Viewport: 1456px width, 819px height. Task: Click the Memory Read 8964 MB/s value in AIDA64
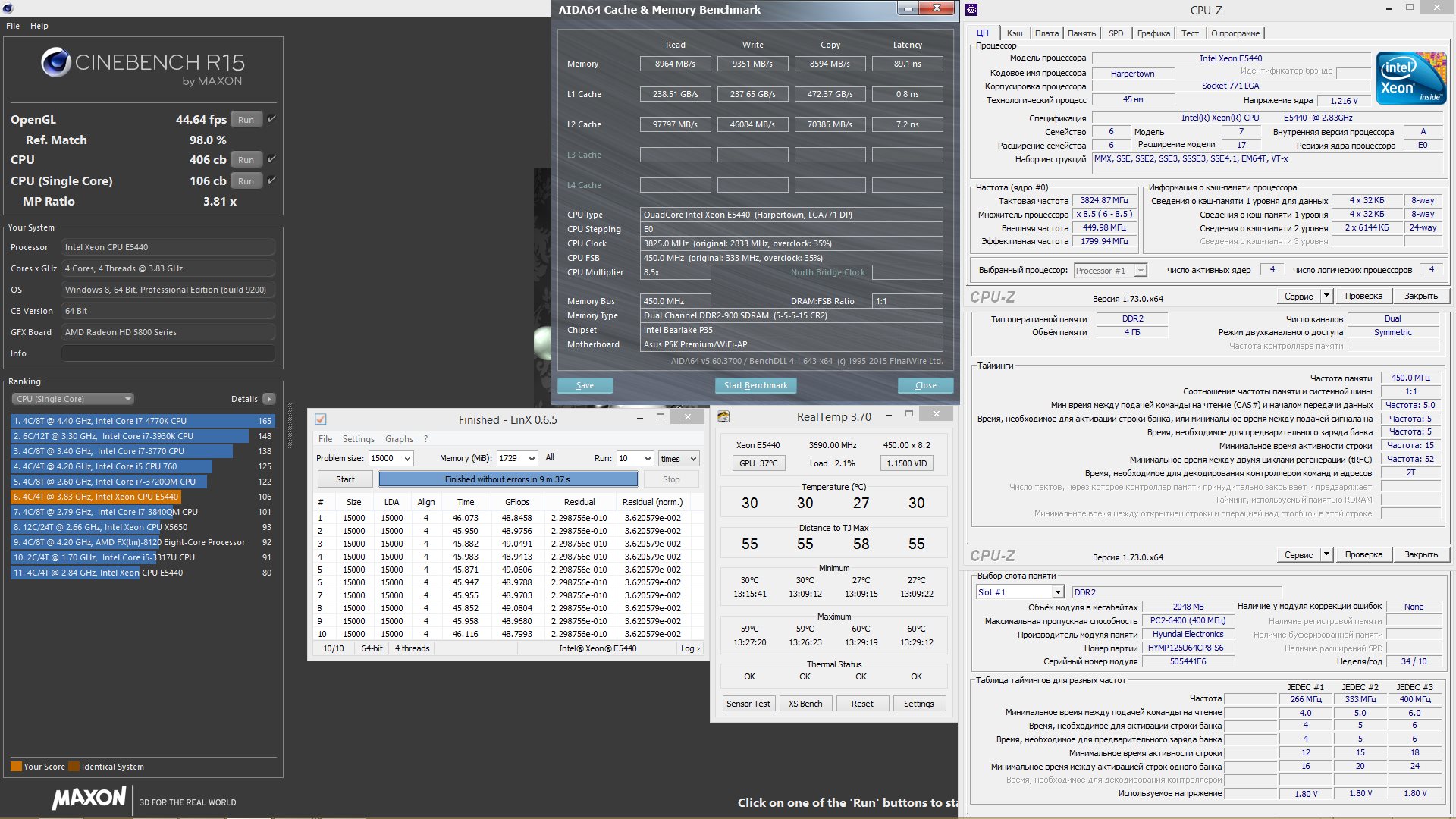point(675,64)
